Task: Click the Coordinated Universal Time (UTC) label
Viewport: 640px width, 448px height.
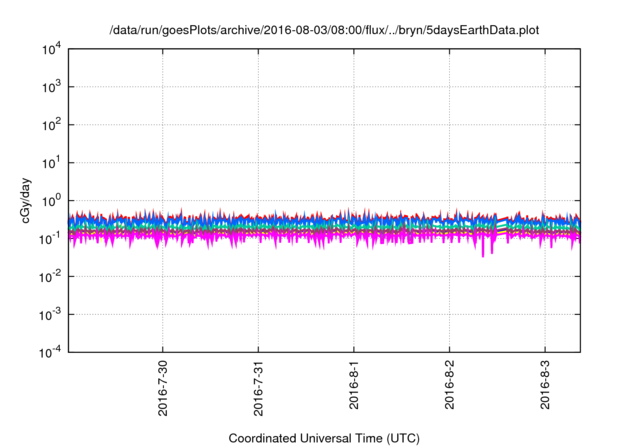Action: coord(324,438)
